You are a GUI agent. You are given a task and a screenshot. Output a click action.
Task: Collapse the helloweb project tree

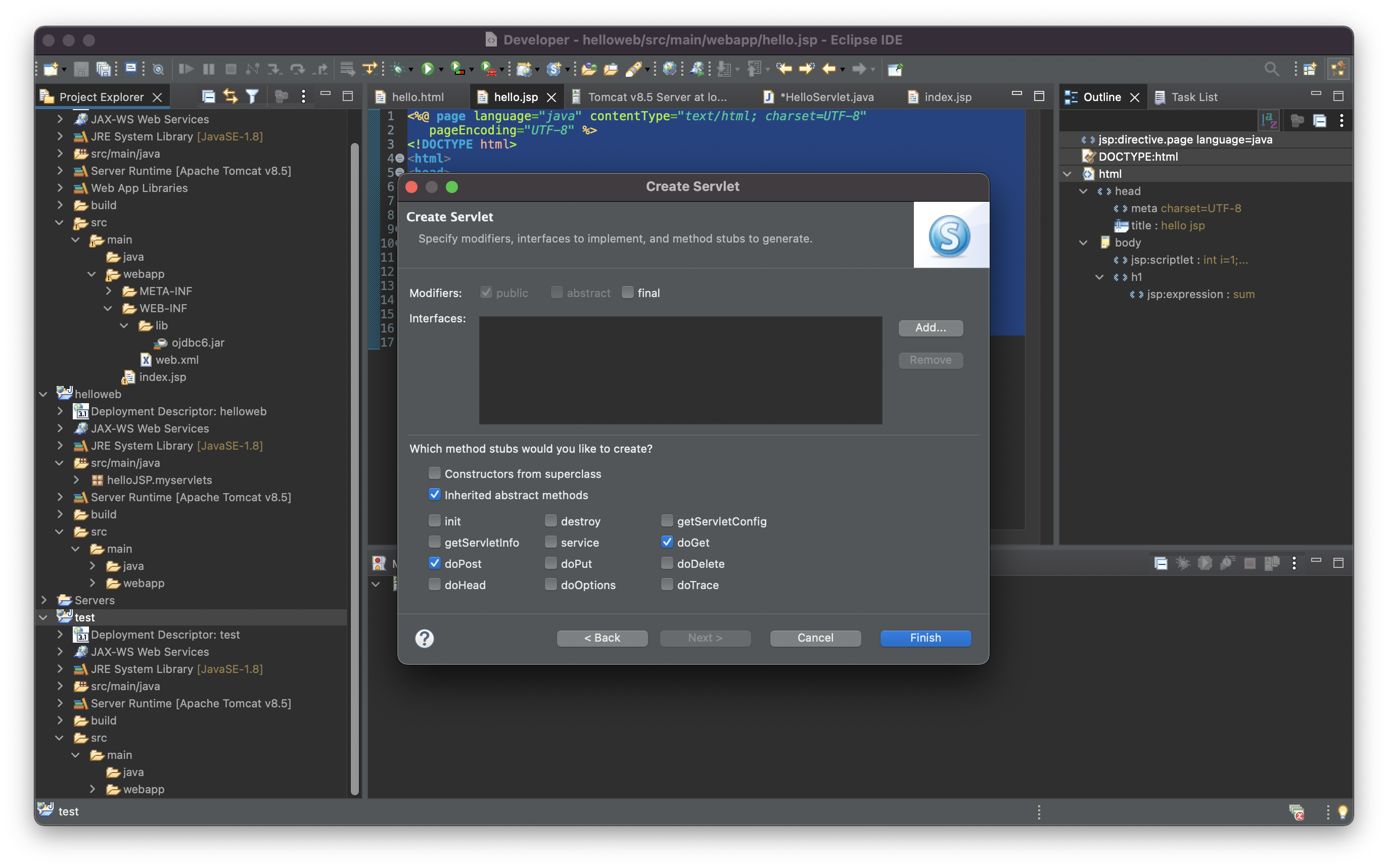[43, 394]
